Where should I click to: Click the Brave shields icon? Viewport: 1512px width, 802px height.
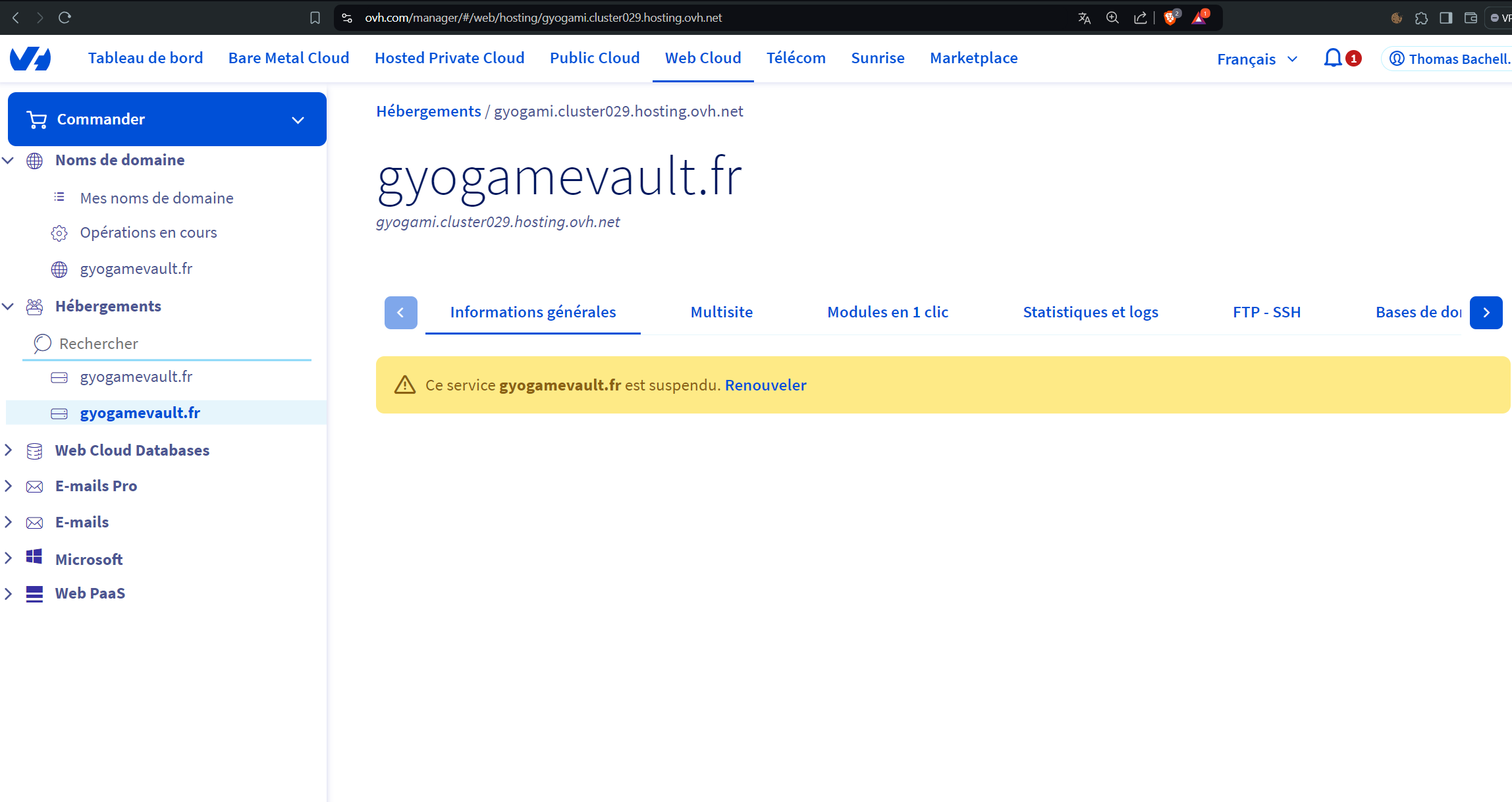pyautogui.click(x=1170, y=18)
